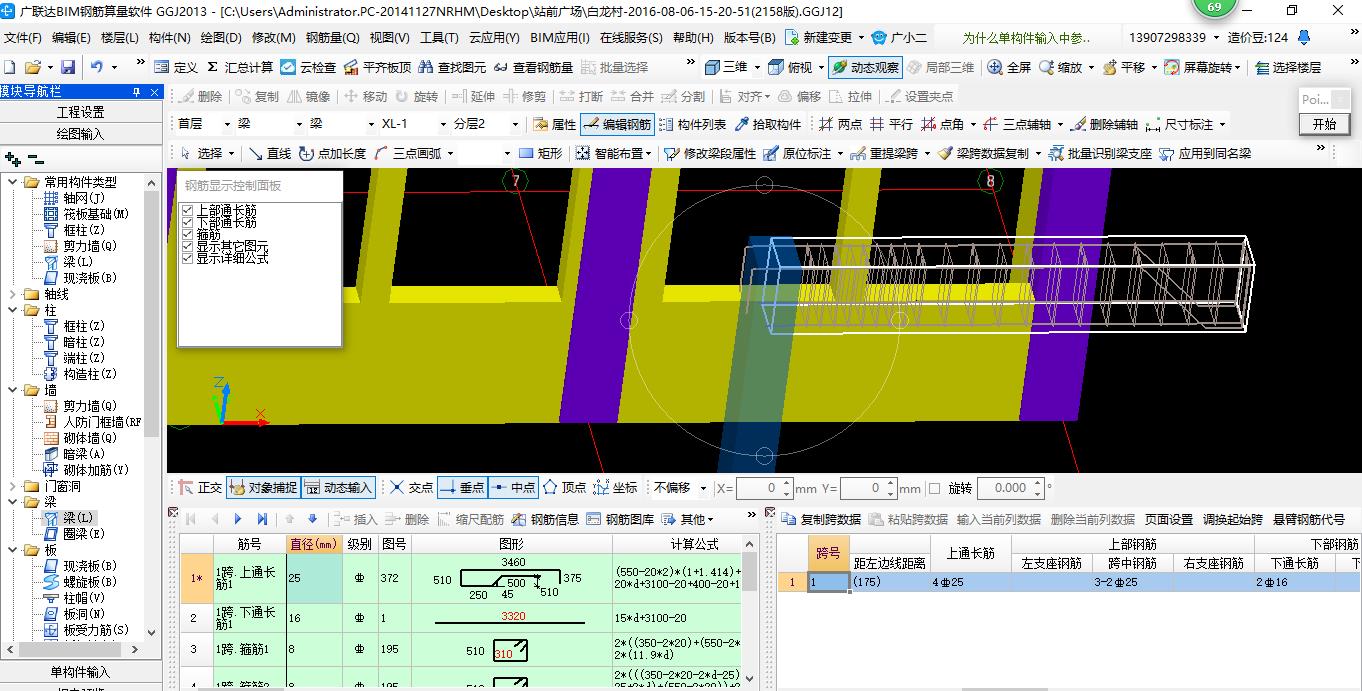Open 云检查 cloud check tool
Image resolution: width=1362 pixels, height=691 pixels.
[308, 67]
